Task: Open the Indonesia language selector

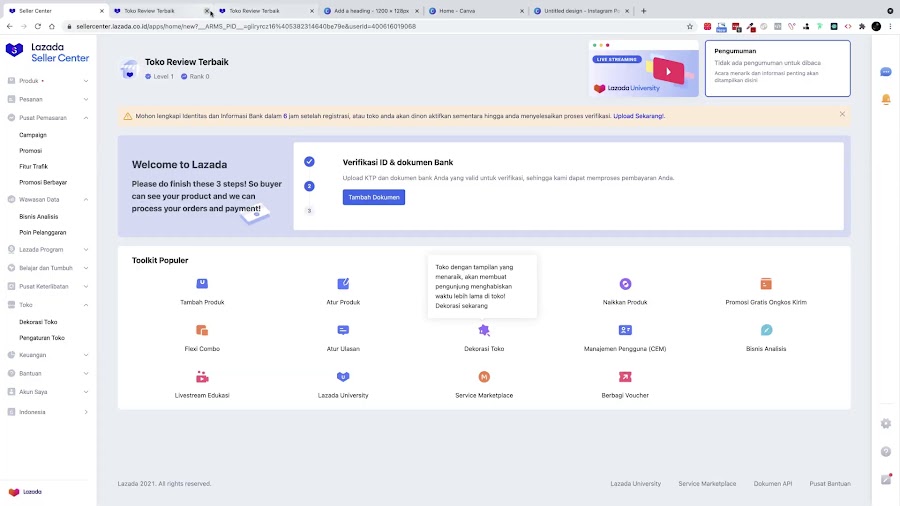Action: tap(48, 412)
